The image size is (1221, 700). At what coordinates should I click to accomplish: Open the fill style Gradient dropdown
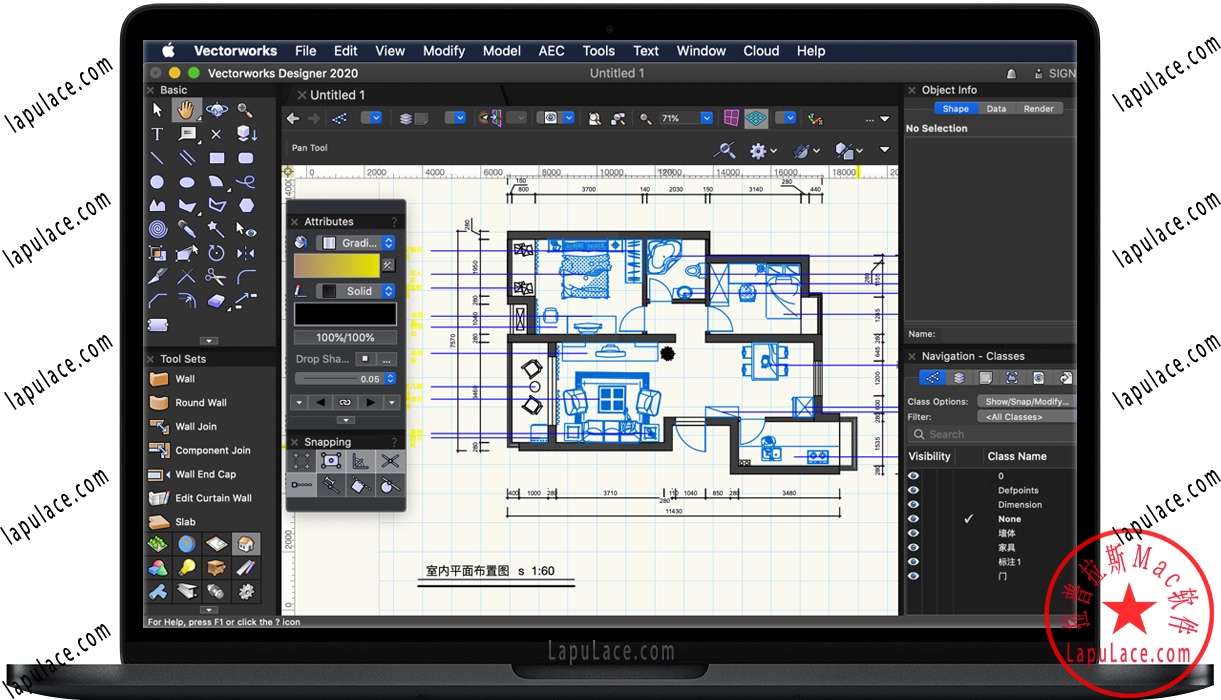click(x=356, y=243)
